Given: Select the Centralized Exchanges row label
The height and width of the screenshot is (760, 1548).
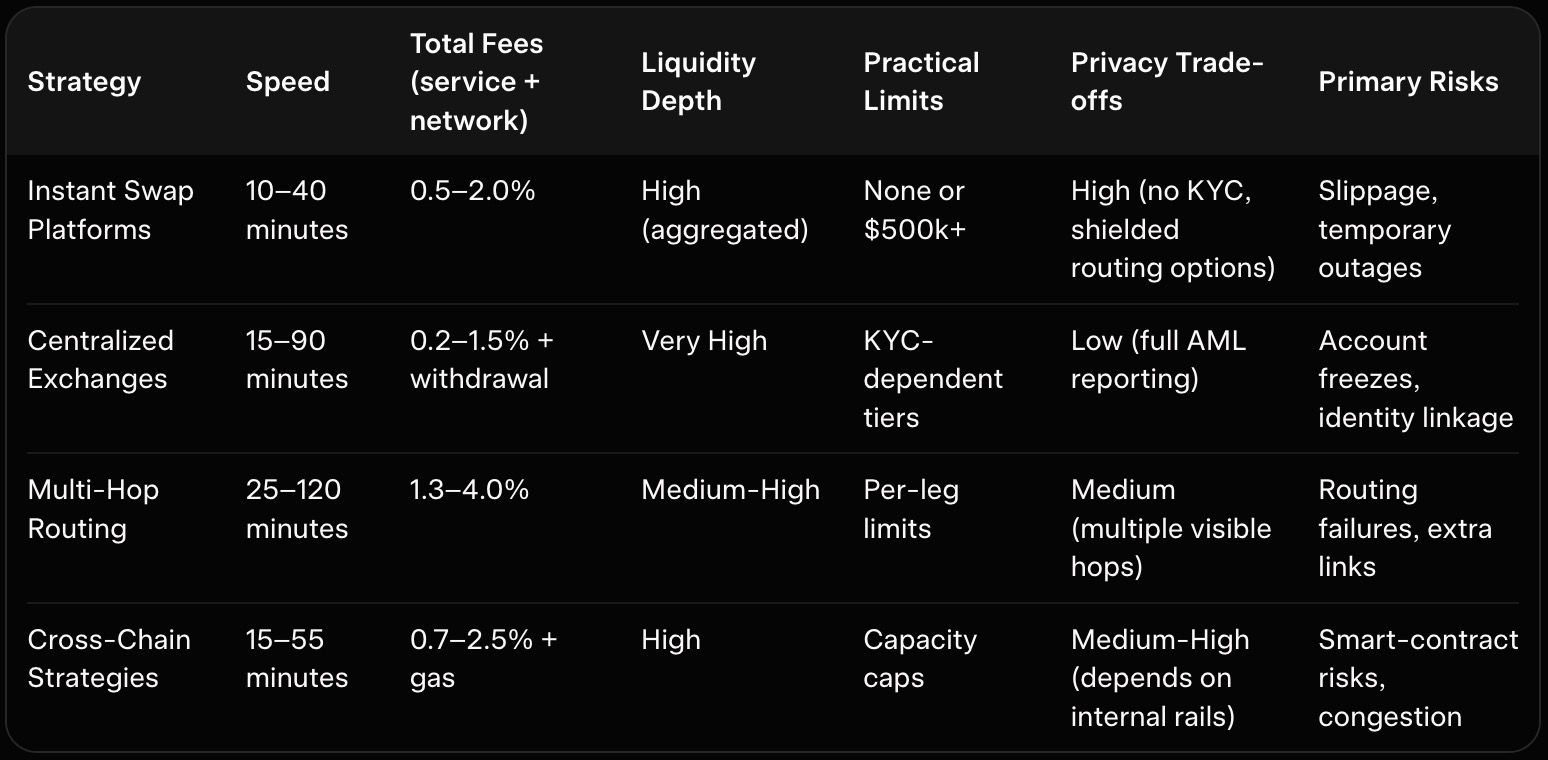Looking at the screenshot, I should [100, 360].
